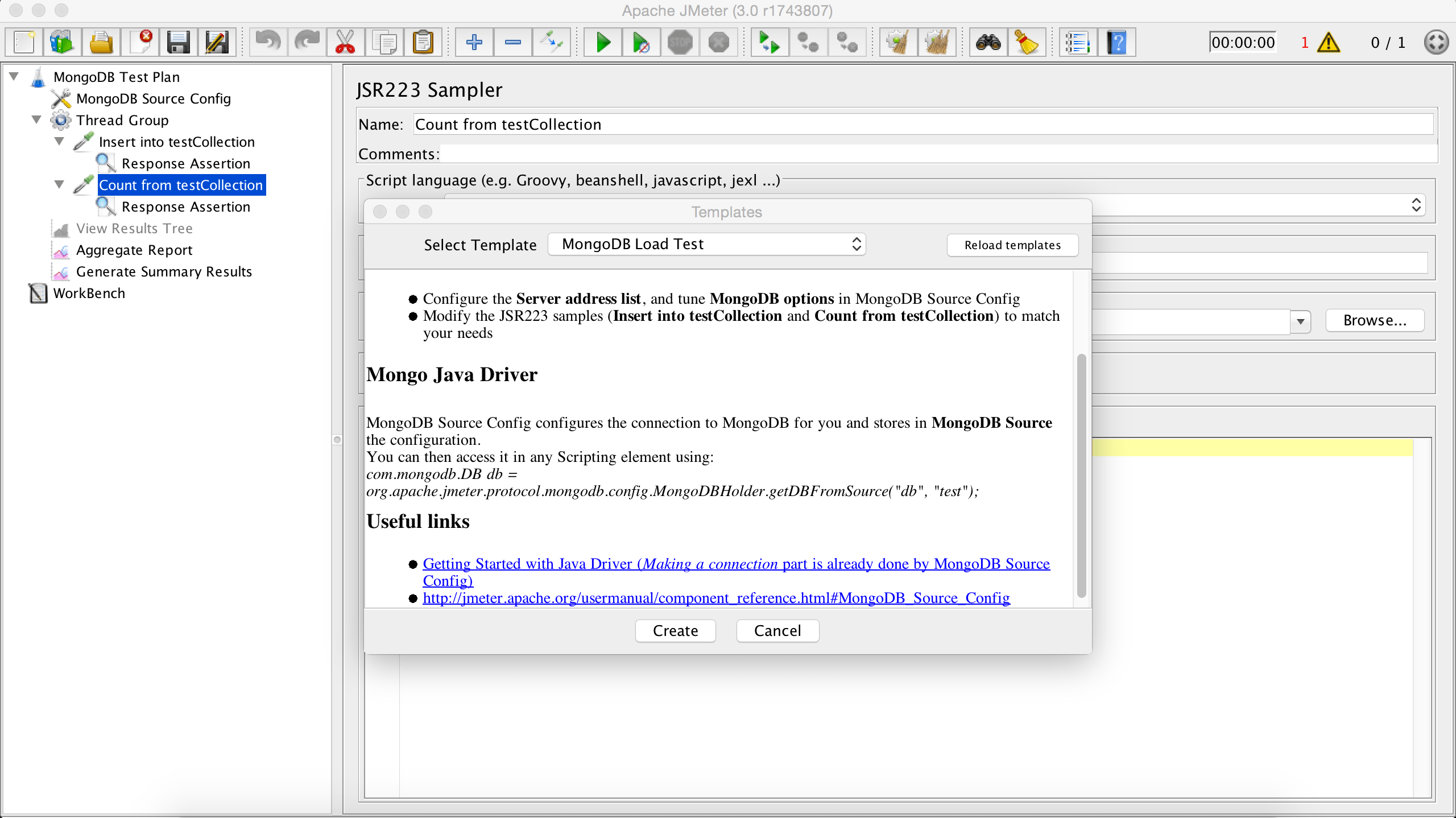Click the 00:00:00 elapsed time display
Image resolution: width=1456 pixels, height=818 pixels.
1243,43
